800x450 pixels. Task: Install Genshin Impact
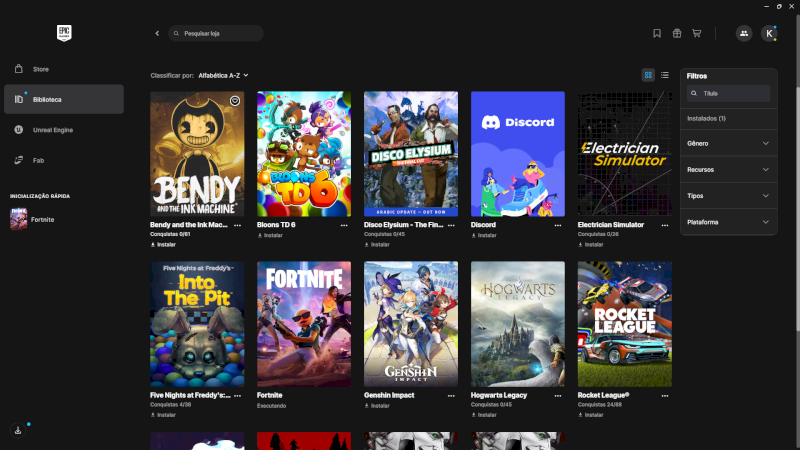click(x=377, y=406)
